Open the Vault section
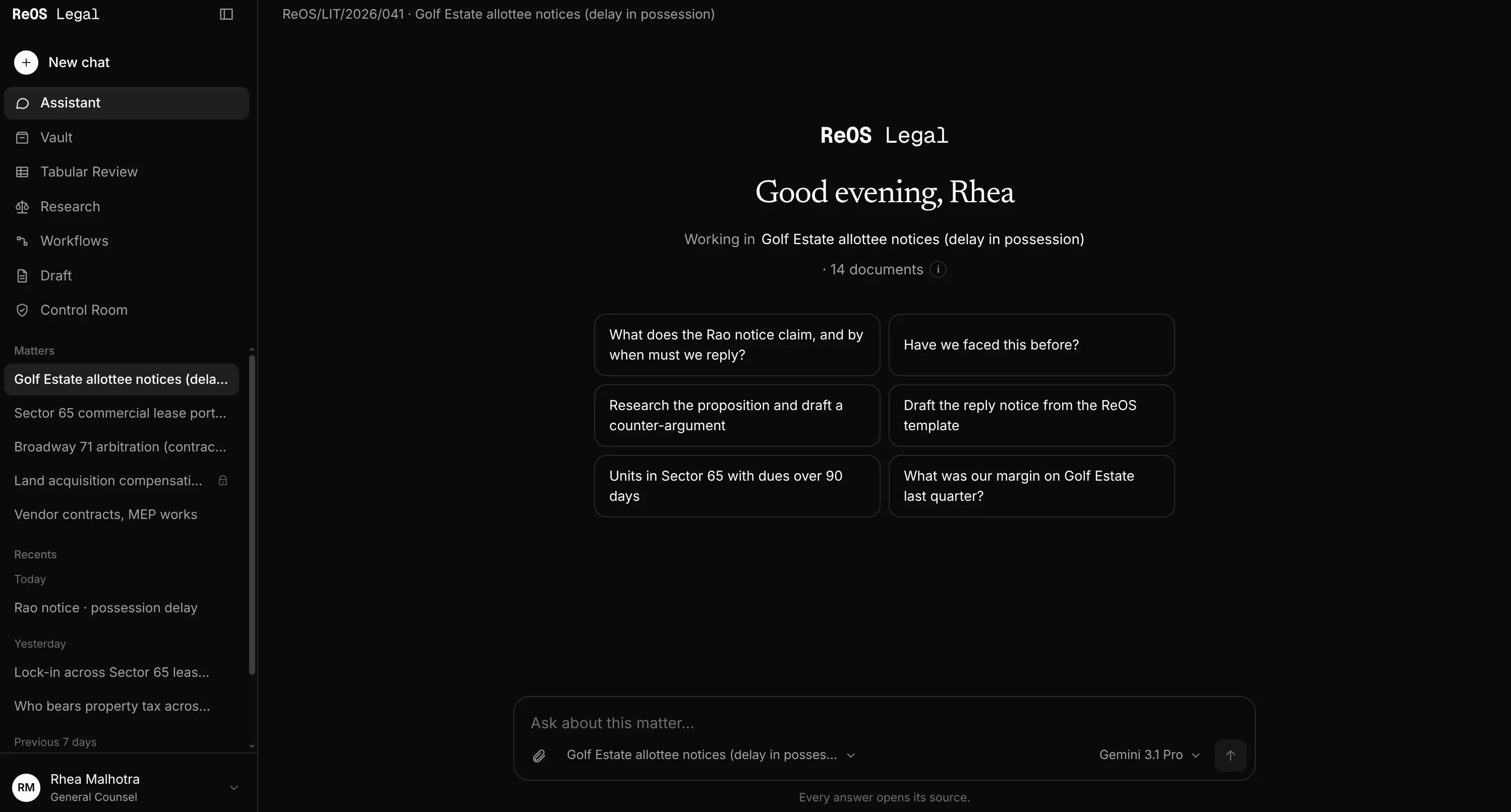The height and width of the screenshot is (812, 1511). [127, 137]
